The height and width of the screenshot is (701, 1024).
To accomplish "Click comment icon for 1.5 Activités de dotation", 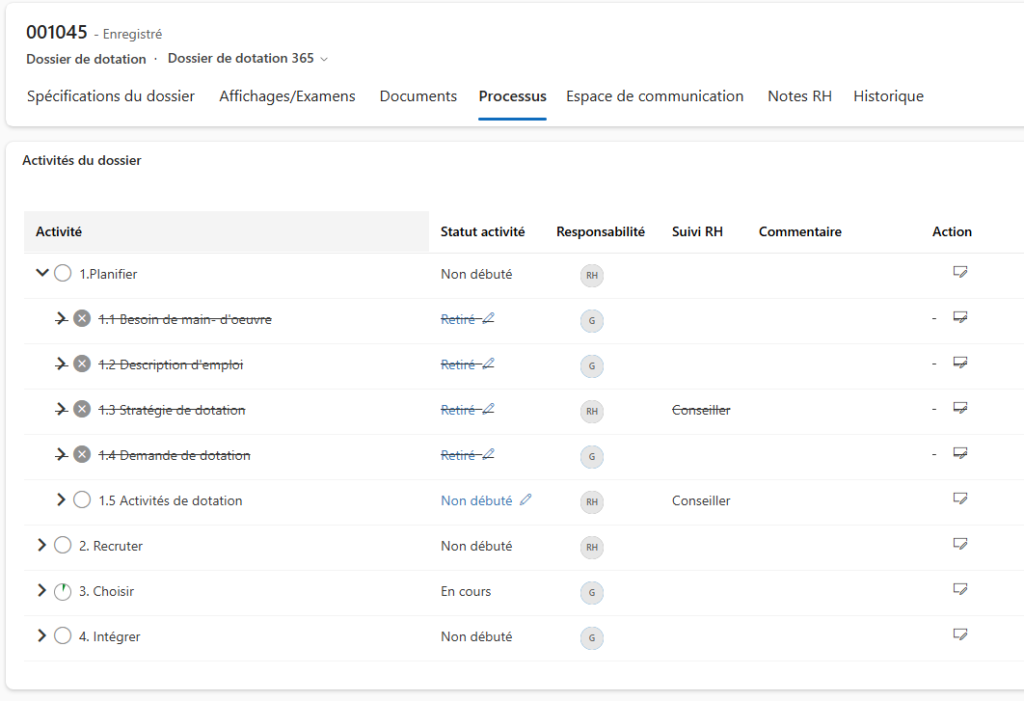I will click(960, 498).
